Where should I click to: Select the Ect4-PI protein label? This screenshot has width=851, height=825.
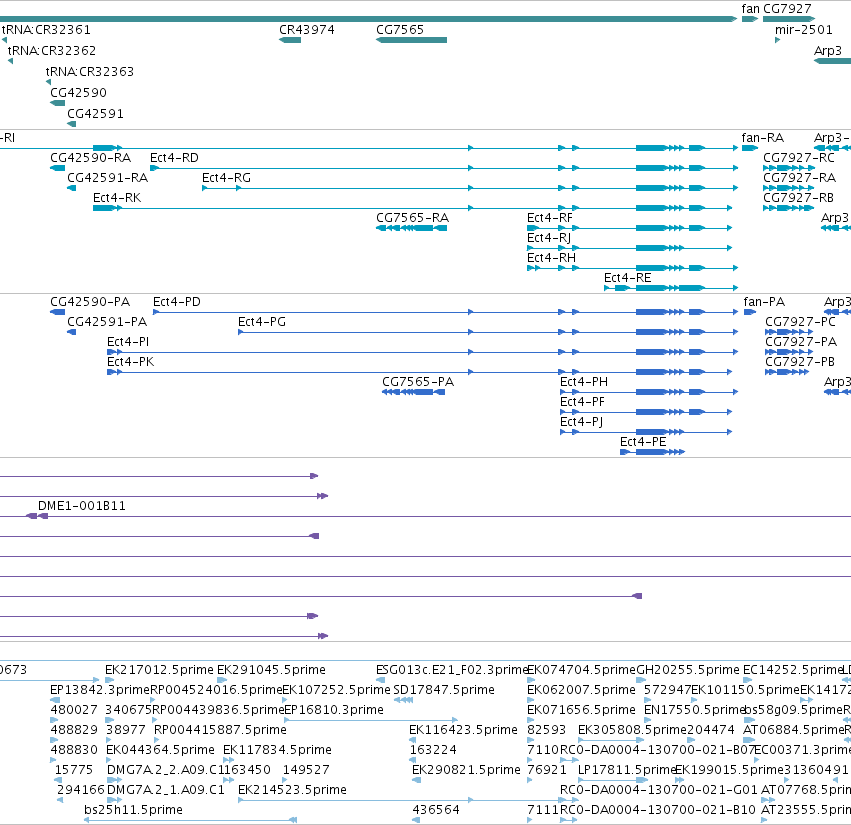coord(128,342)
